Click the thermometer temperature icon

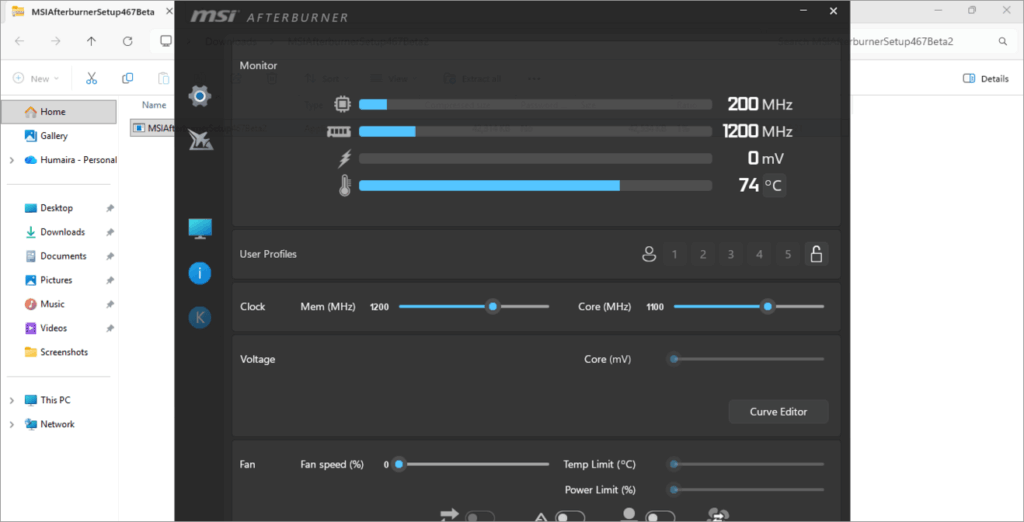point(344,186)
